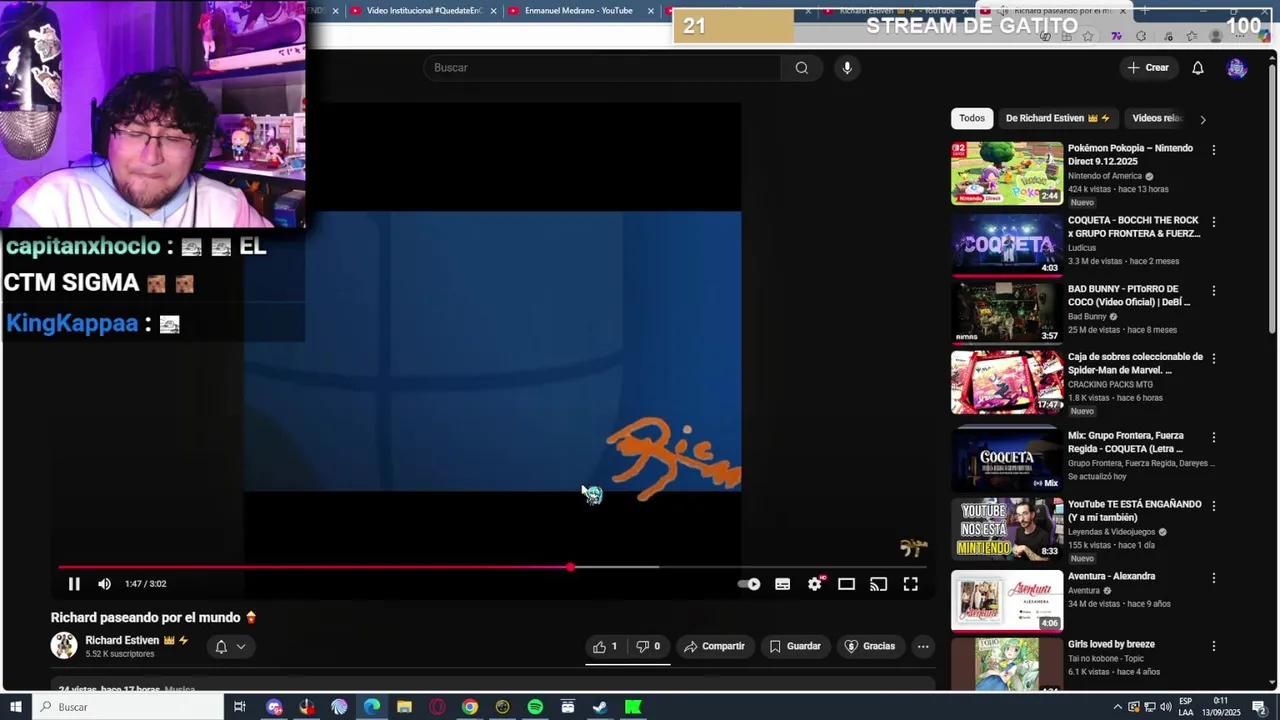Open the BAD BUNNY - PIToRRO DE COCO title
Viewport: 1280px width, 720px height.
coord(1129,295)
